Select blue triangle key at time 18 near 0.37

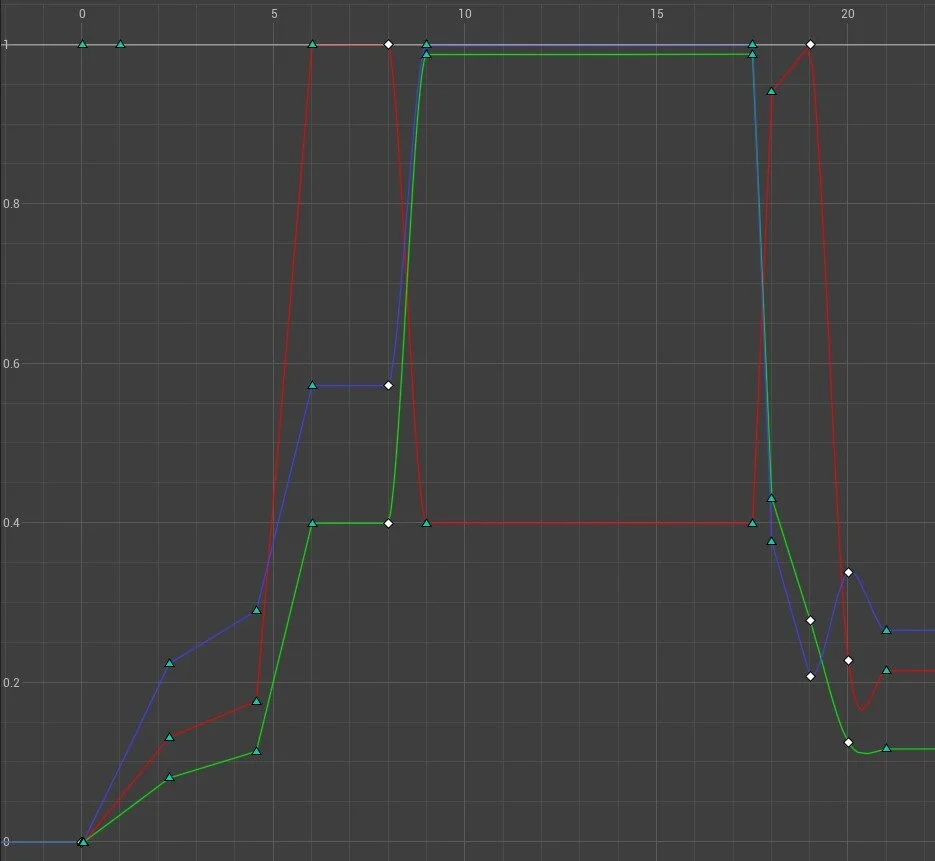pos(772,541)
